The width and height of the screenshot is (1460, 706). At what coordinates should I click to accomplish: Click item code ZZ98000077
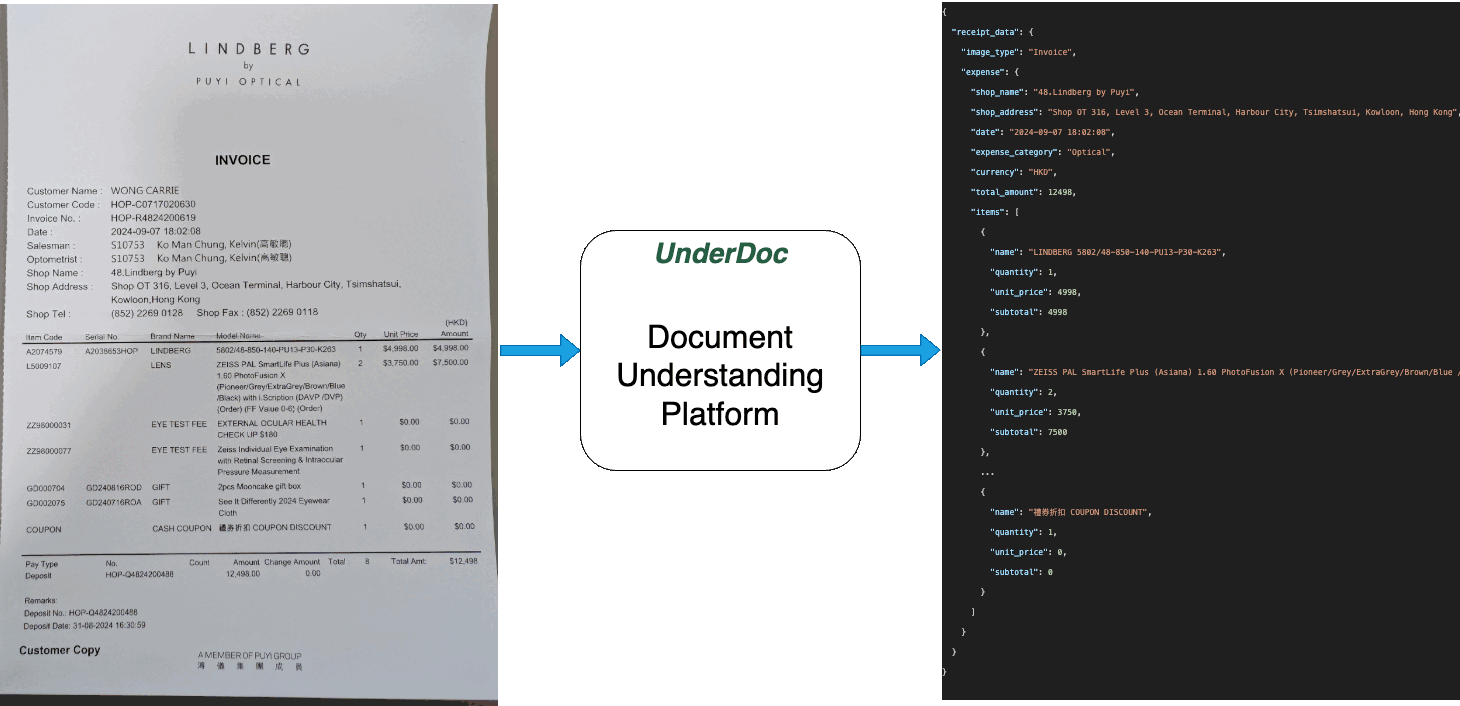[48, 451]
